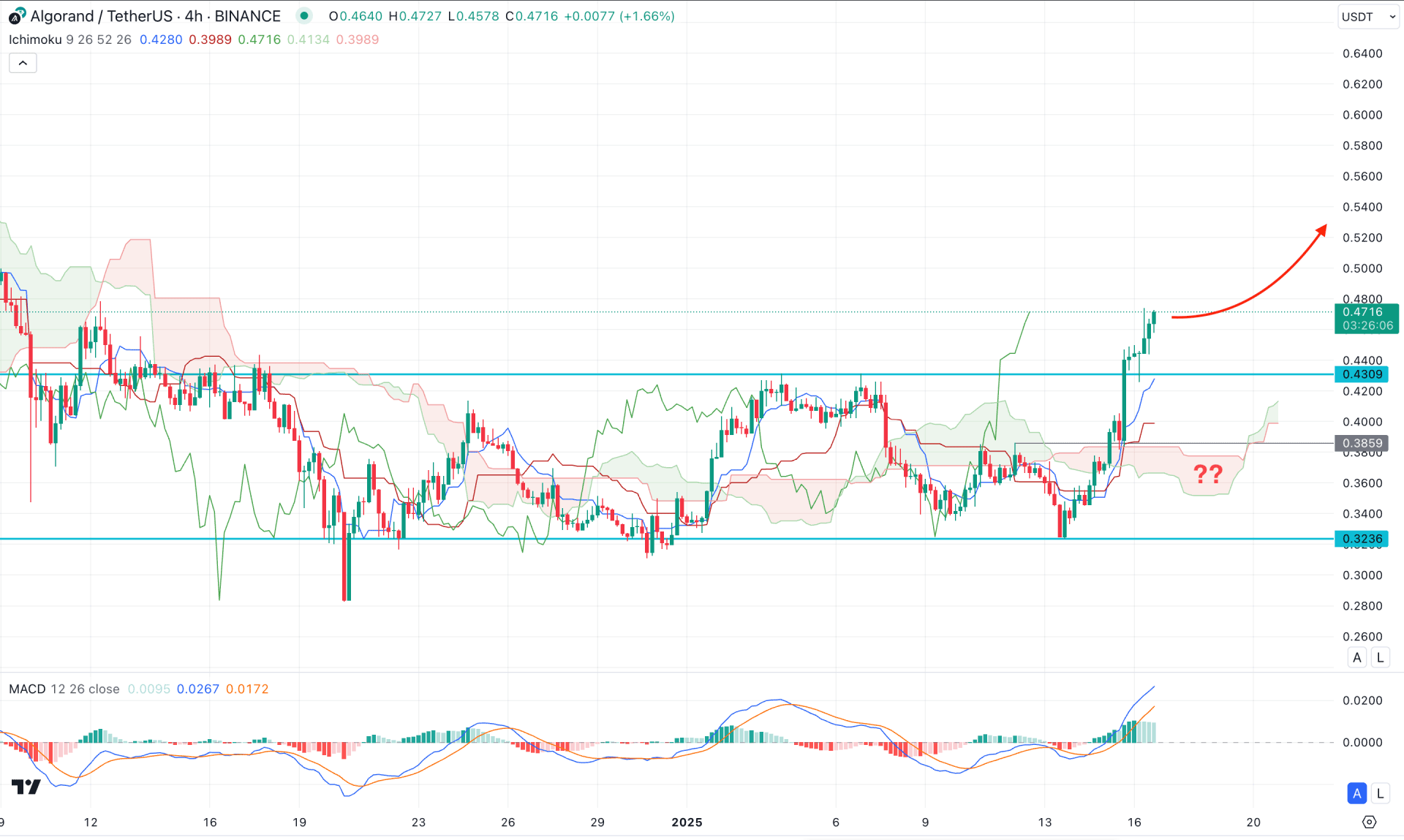Image resolution: width=1404 pixels, height=840 pixels.
Task: Click the red ?? text annotation
Action: pos(1208,474)
